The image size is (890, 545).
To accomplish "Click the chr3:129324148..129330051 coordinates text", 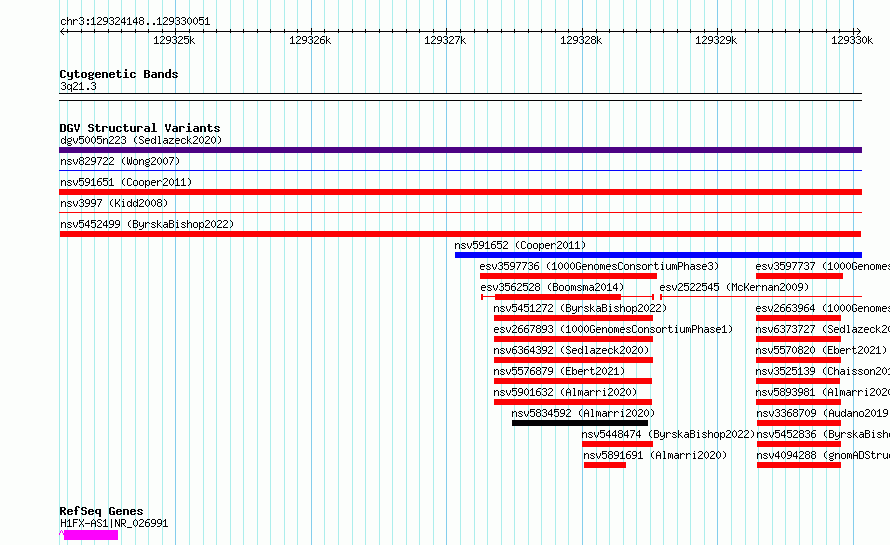I will coord(135,22).
